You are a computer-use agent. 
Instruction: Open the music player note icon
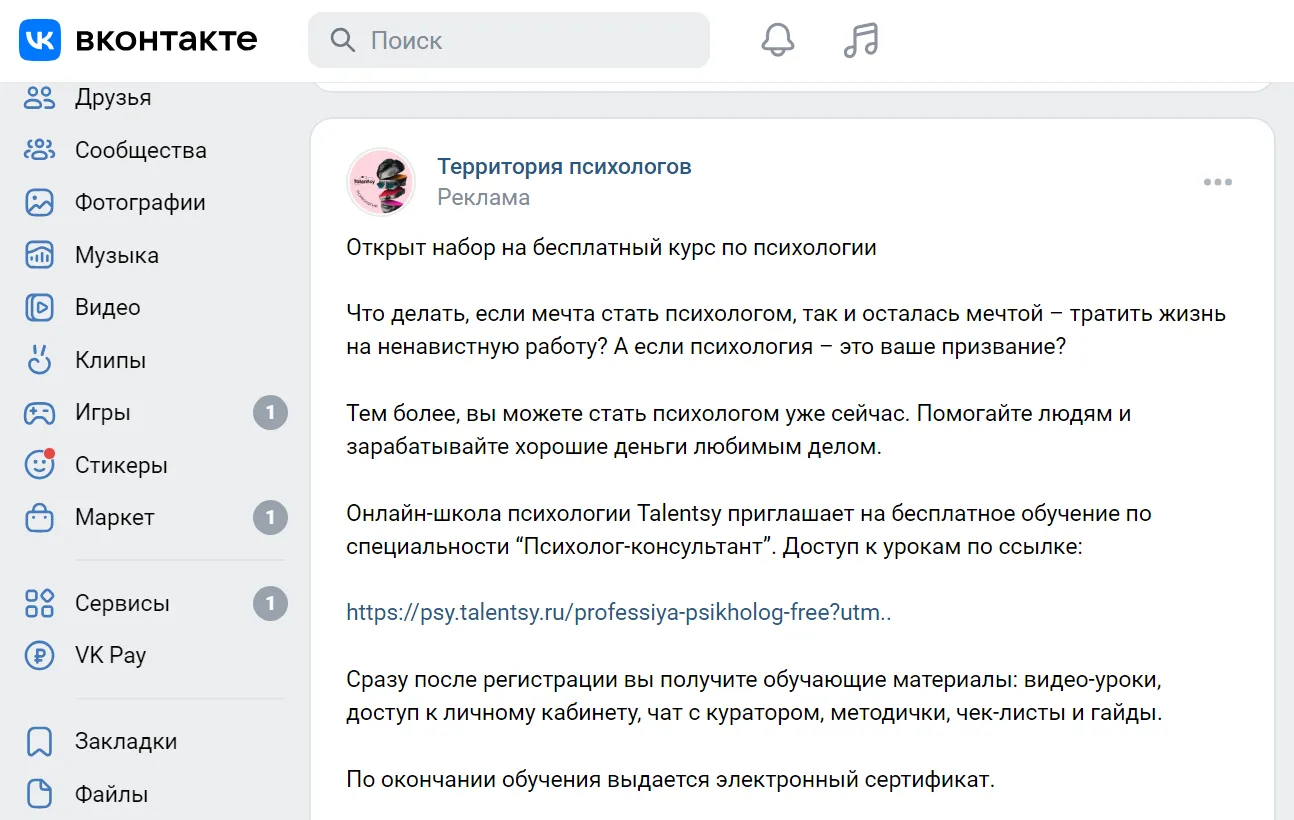click(x=860, y=40)
